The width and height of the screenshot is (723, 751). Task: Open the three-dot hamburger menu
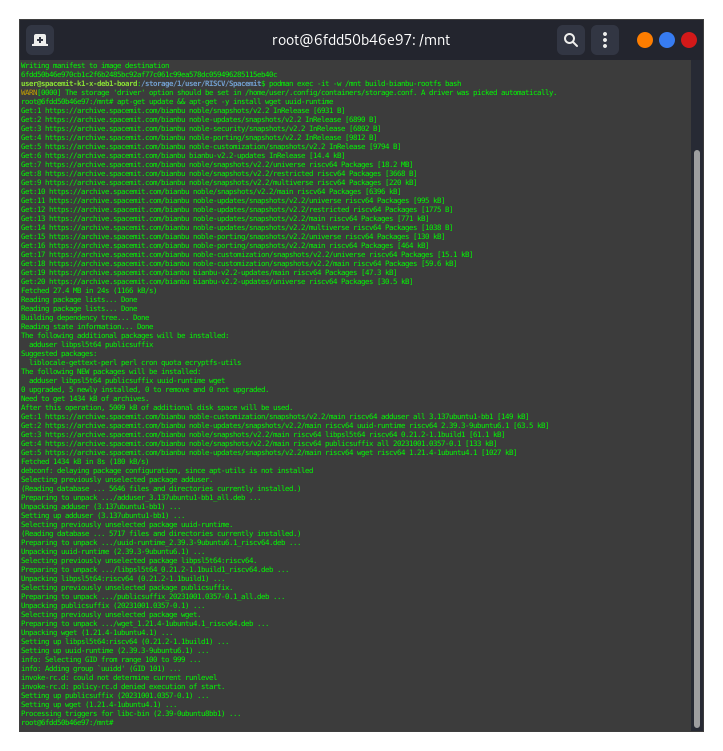click(x=604, y=40)
